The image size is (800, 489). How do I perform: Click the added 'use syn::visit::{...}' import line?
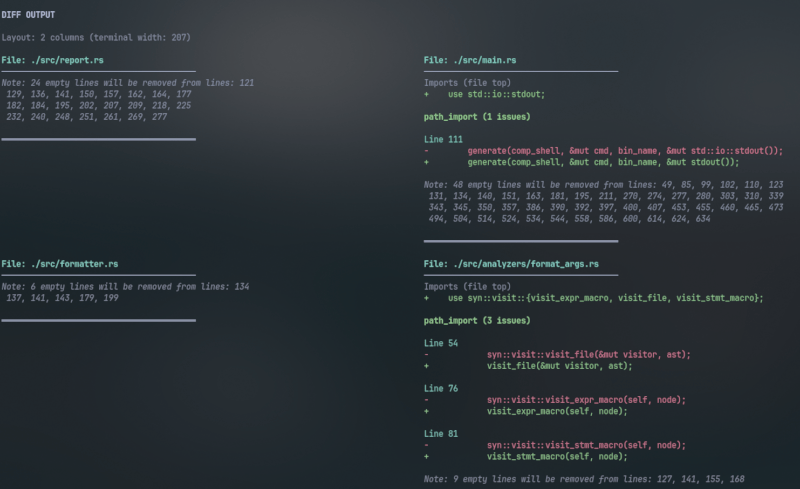pos(605,298)
